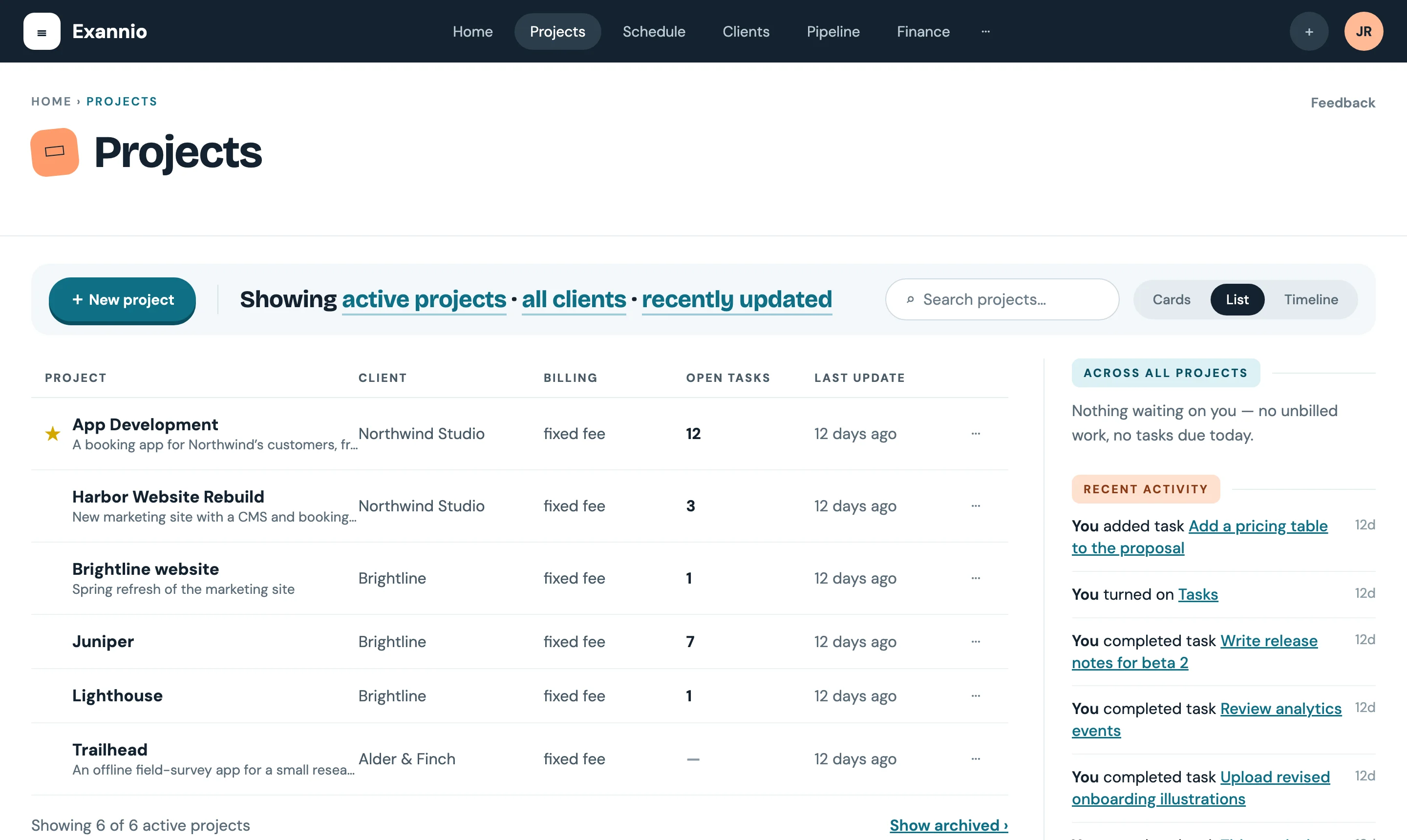
Task: Switch to List view
Action: [x=1236, y=299]
